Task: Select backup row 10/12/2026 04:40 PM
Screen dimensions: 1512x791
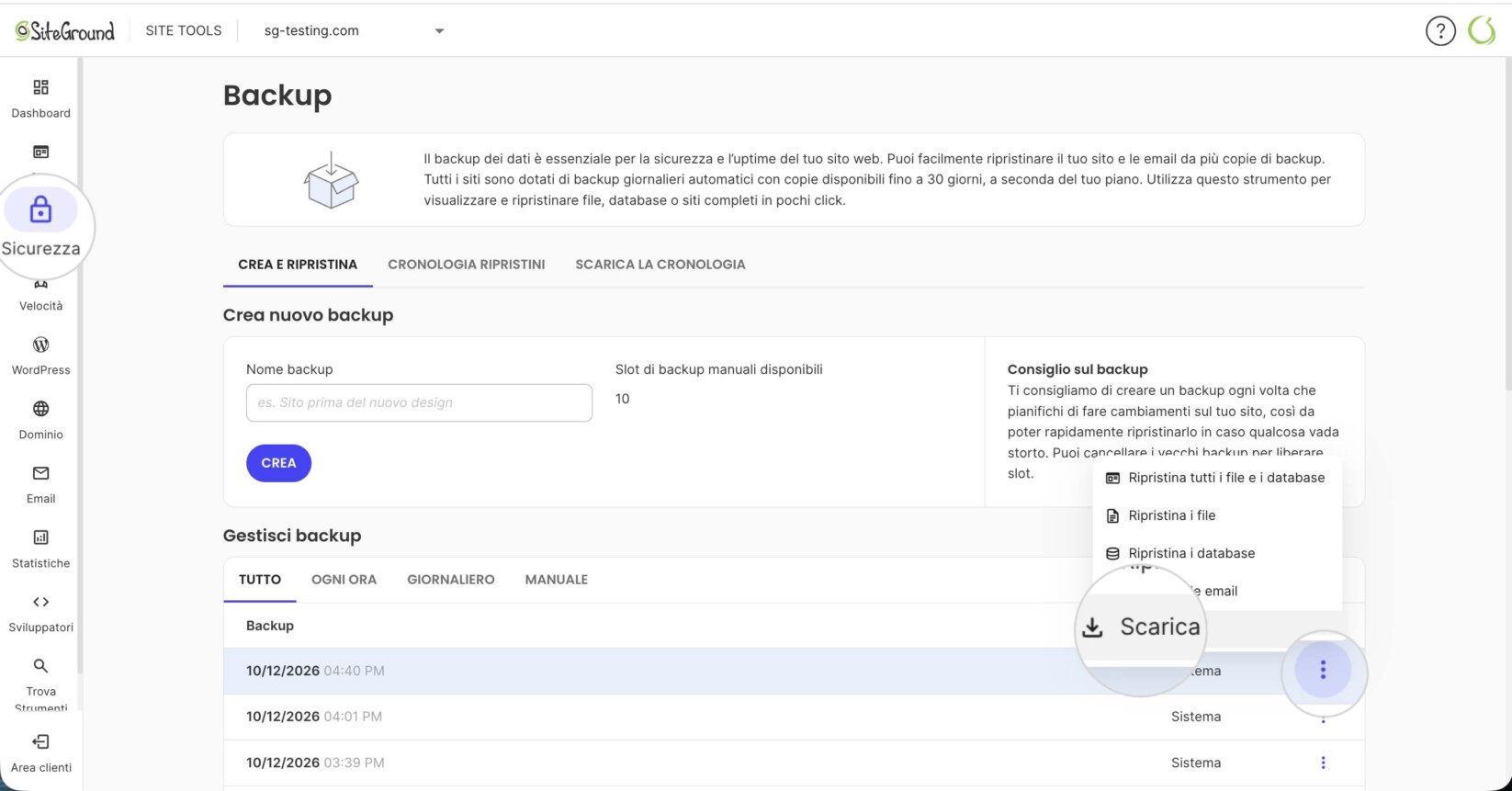Action: (x=794, y=671)
